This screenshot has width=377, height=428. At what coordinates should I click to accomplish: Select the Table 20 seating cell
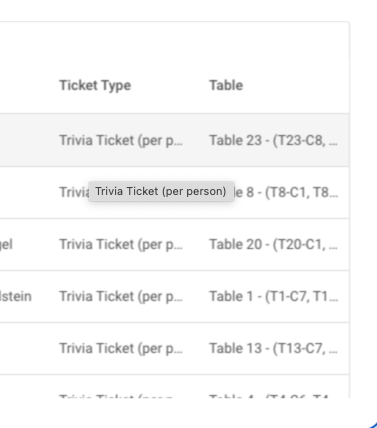point(273,244)
